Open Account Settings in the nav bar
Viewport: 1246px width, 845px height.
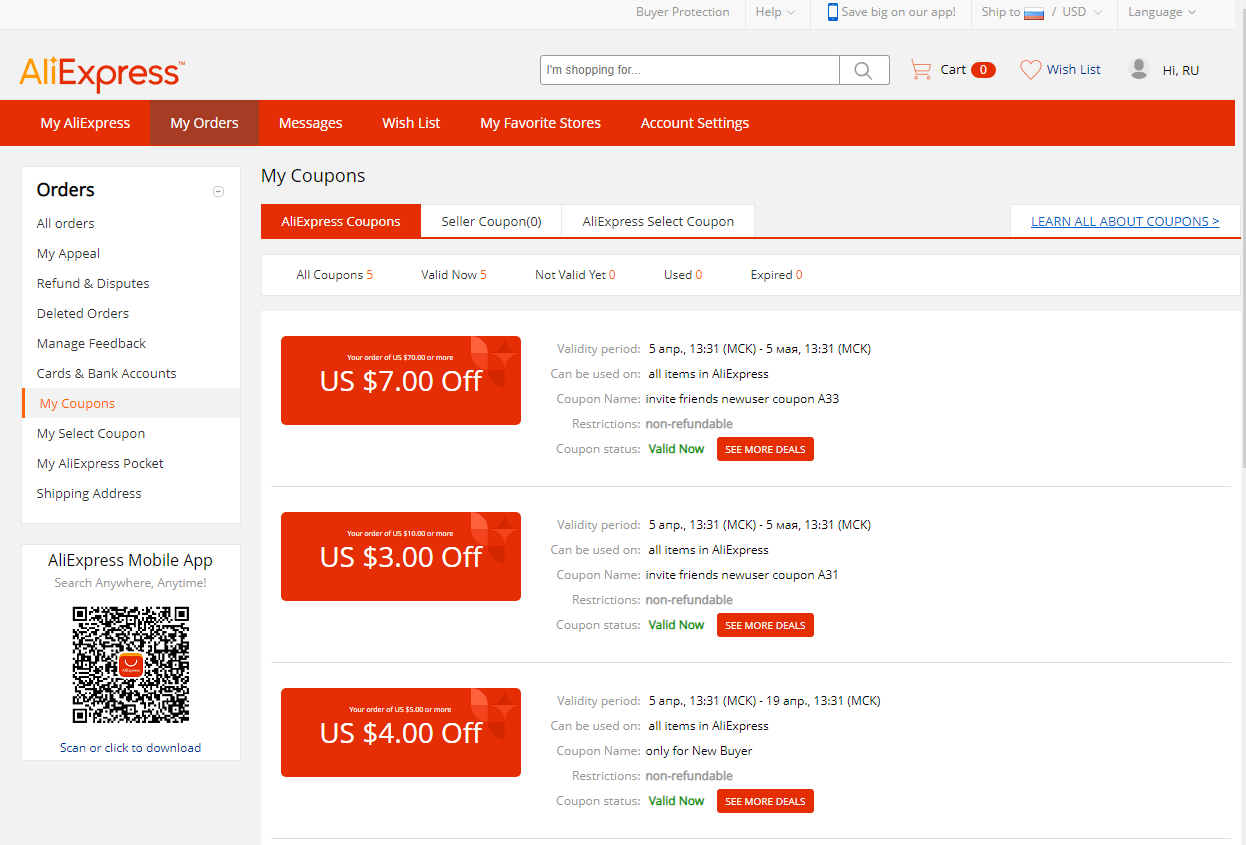pos(695,123)
